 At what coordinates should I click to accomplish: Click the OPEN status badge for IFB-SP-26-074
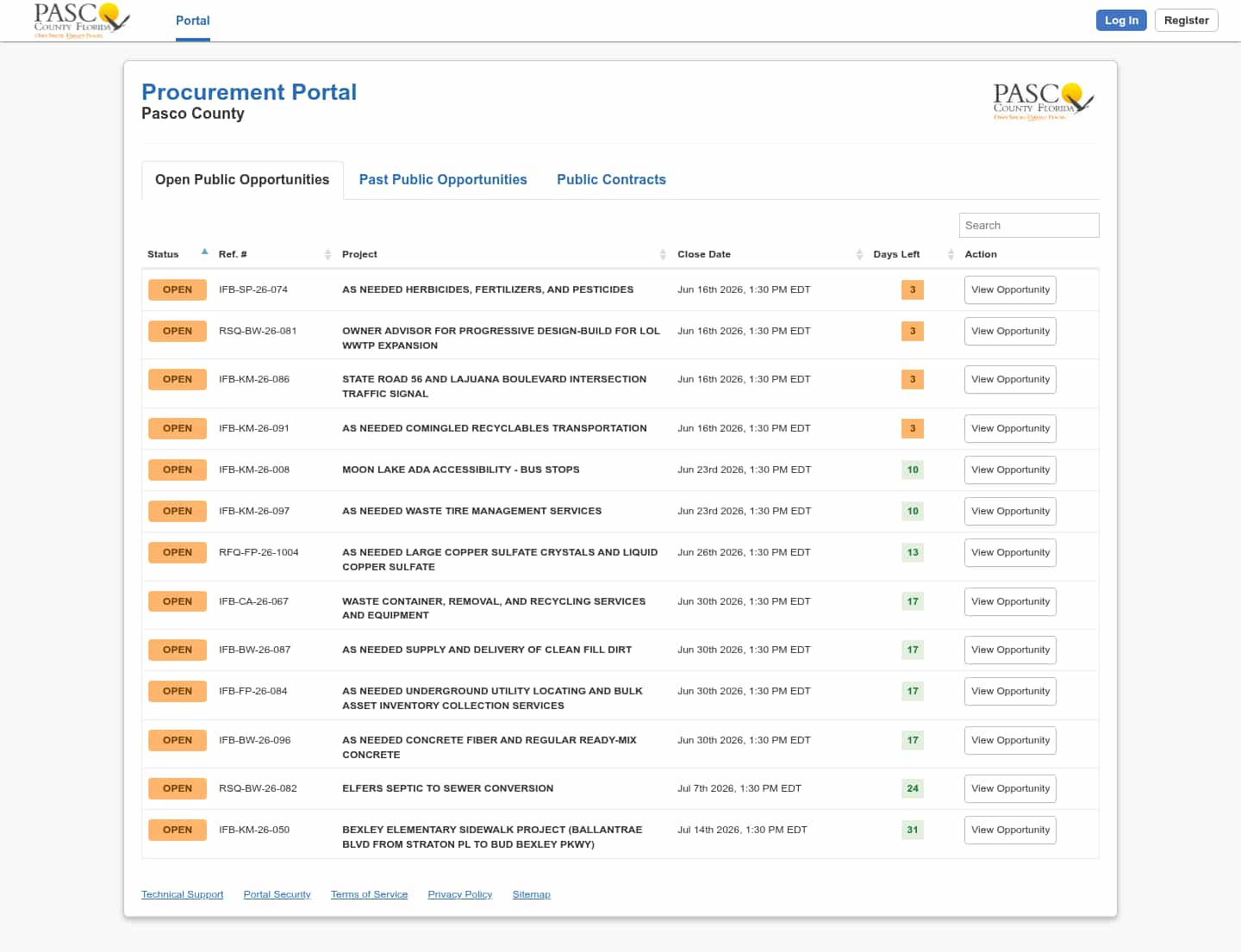178,289
